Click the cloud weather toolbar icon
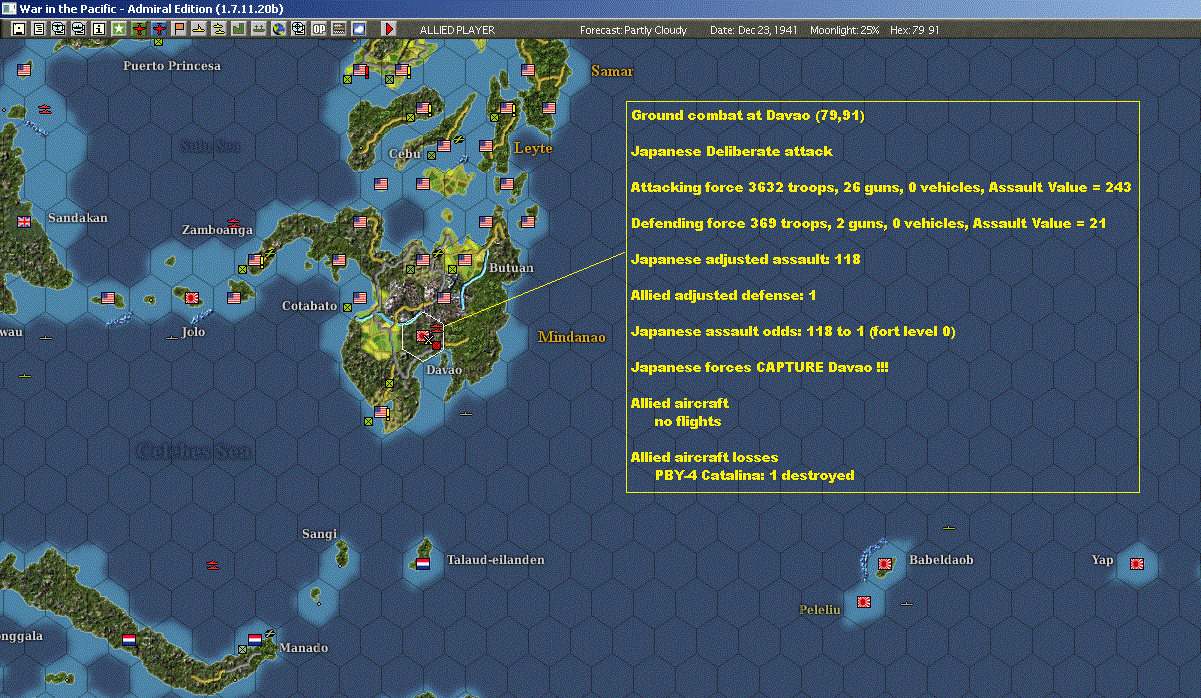Image resolution: width=1201 pixels, height=698 pixels. pos(359,29)
